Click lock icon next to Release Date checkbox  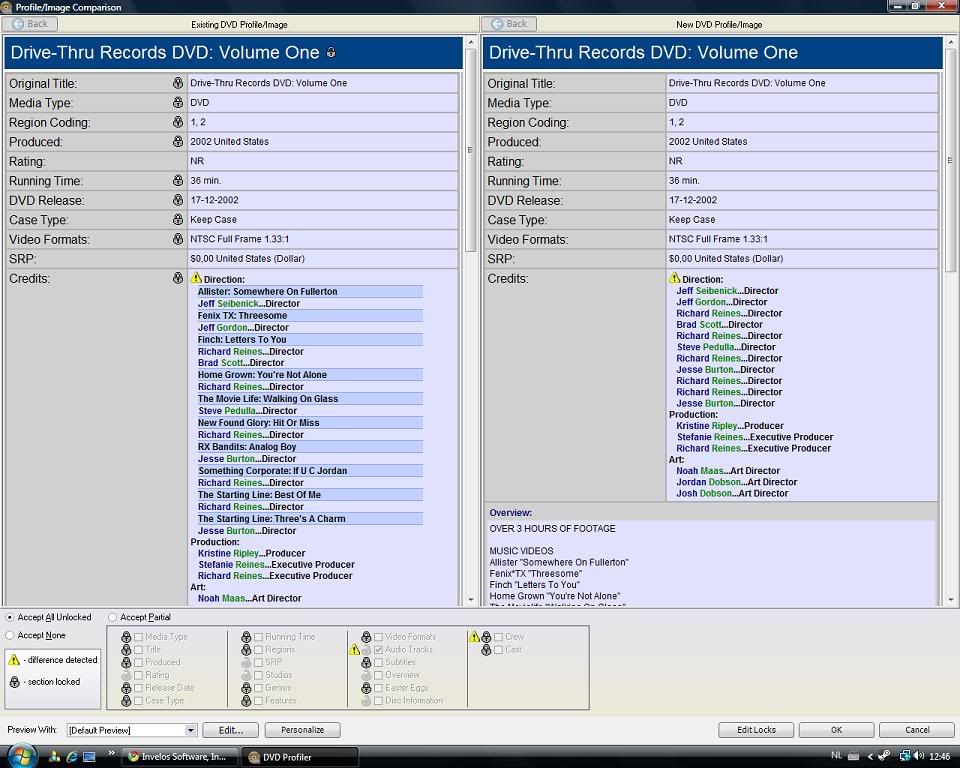point(126,688)
